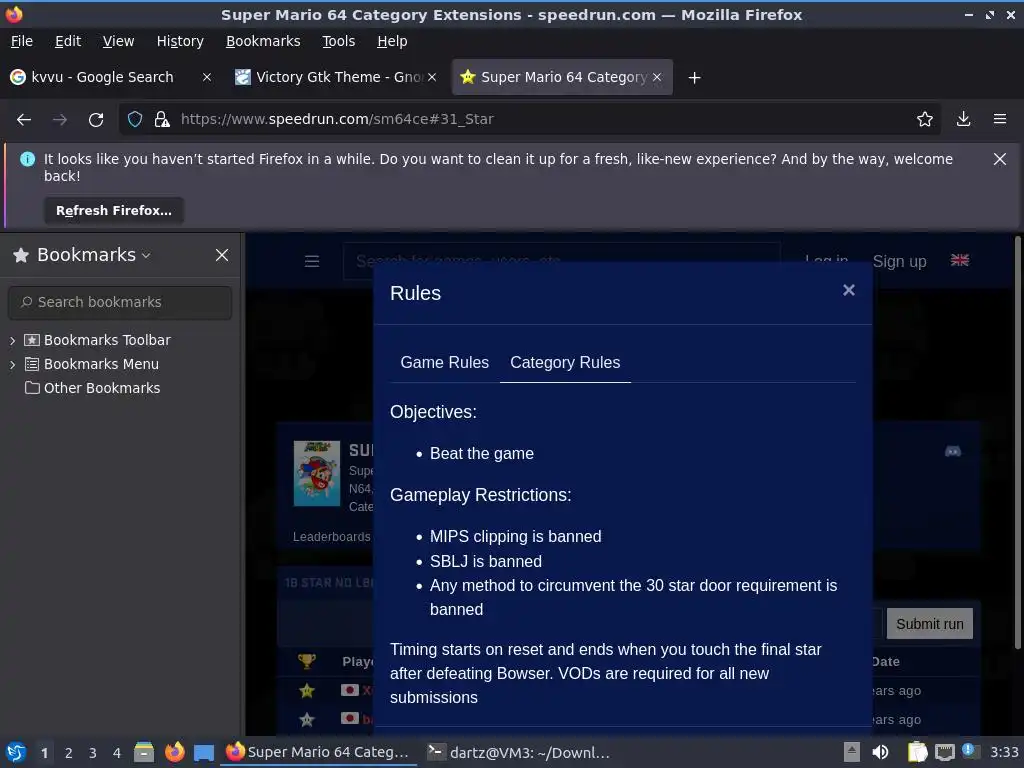
Task: Close the Bookmarks sidebar
Action: [x=222, y=255]
